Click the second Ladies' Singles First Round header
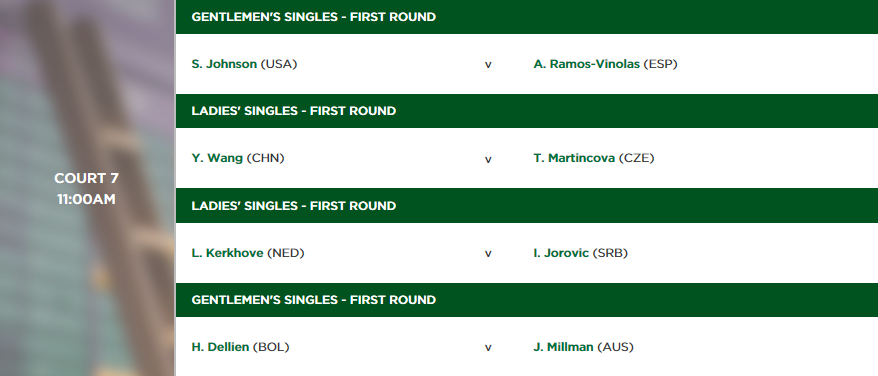Image resolution: width=878 pixels, height=376 pixels. point(526,206)
